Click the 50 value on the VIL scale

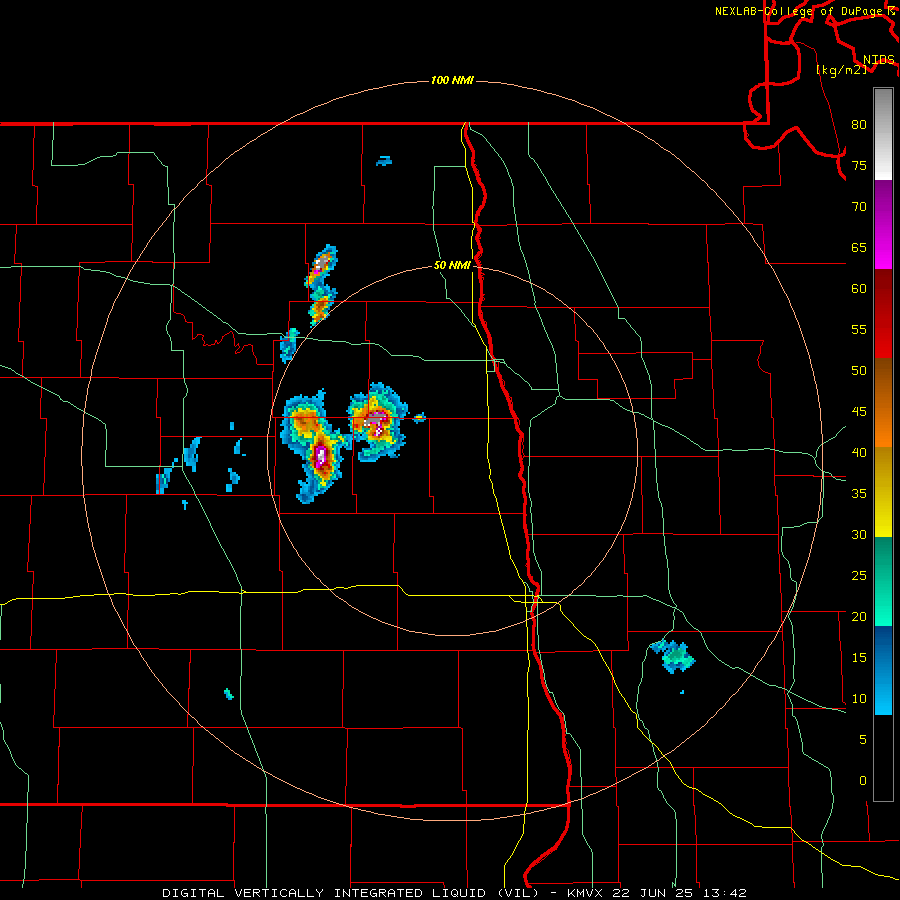(859, 371)
